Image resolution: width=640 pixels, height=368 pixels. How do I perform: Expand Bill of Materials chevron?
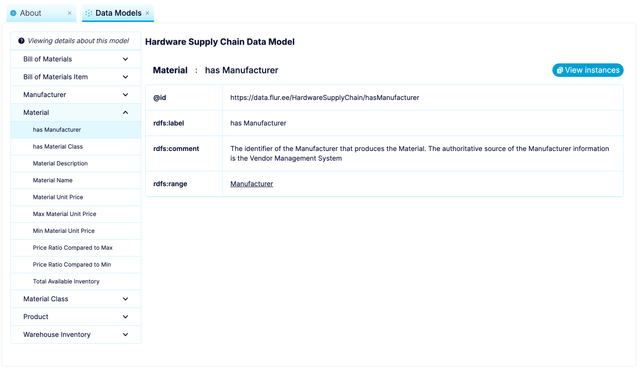point(125,59)
